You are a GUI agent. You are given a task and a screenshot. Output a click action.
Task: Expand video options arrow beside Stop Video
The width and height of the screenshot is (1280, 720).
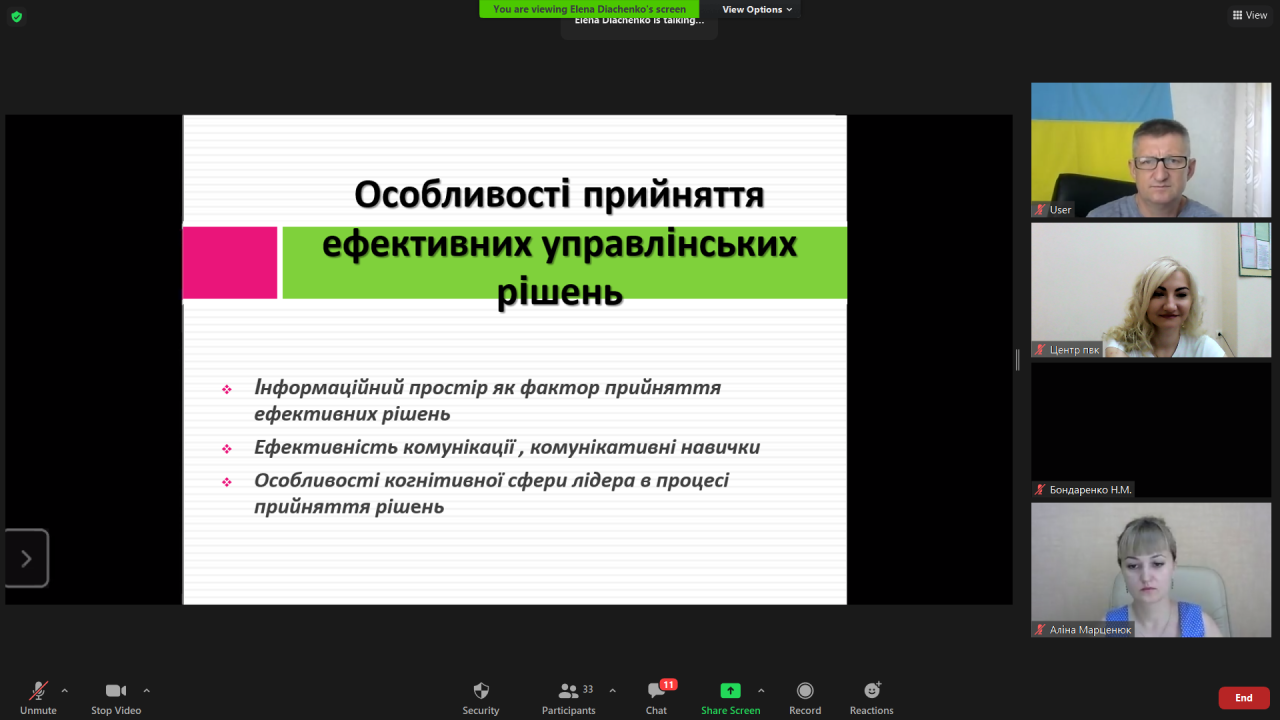click(146, 690)
